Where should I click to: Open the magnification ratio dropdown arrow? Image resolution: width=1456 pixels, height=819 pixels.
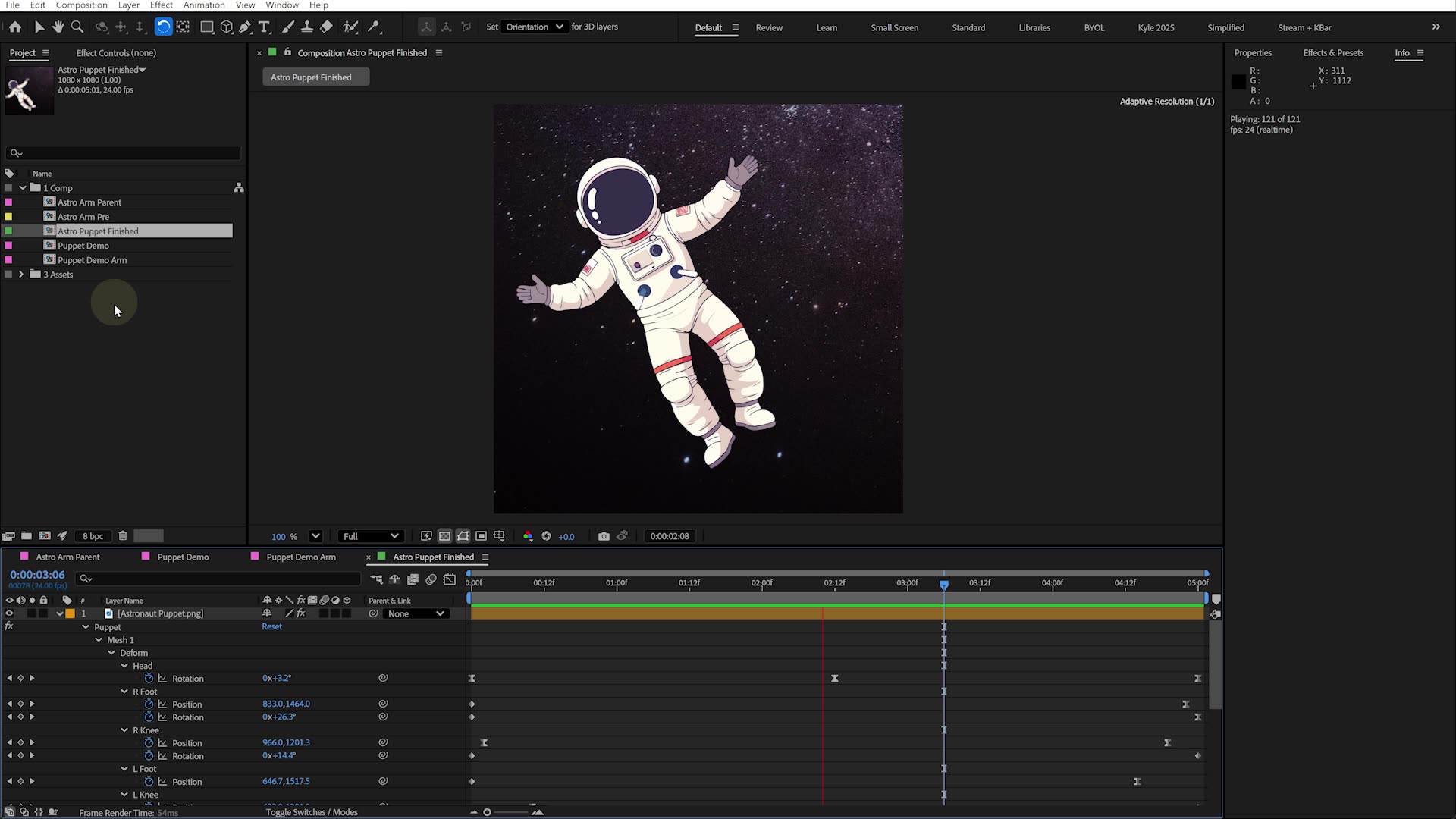[315, 536]
